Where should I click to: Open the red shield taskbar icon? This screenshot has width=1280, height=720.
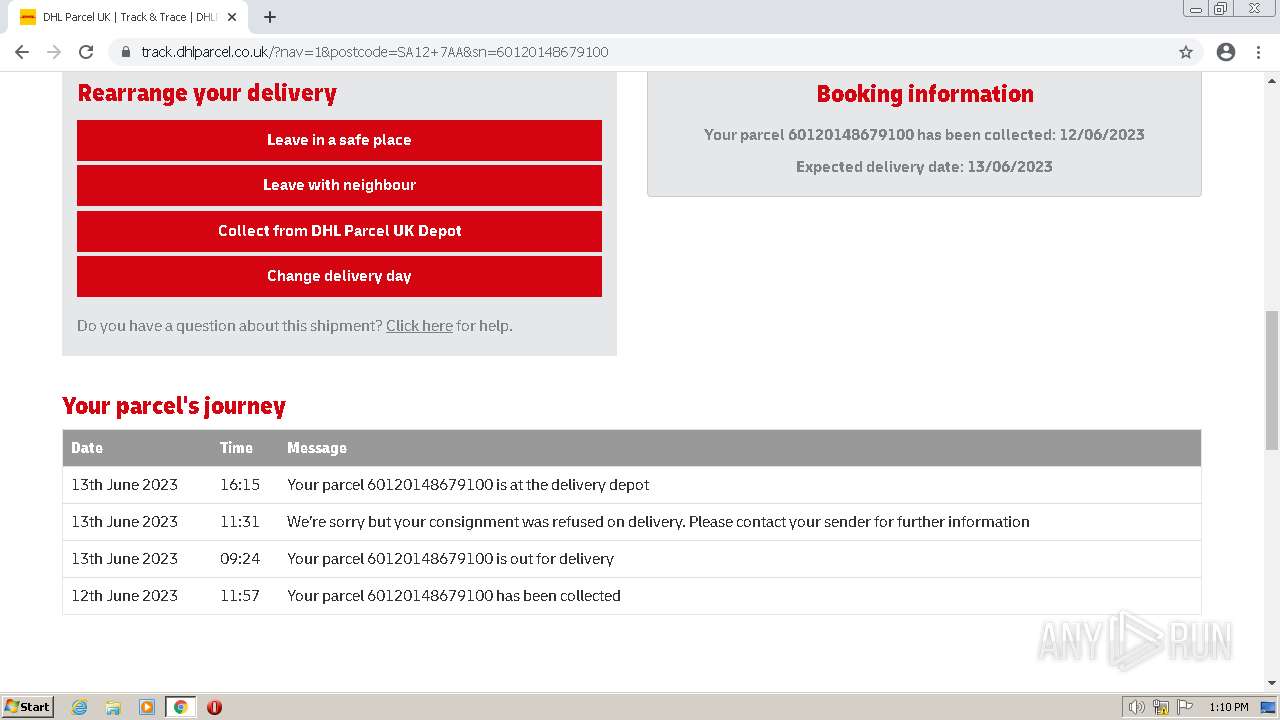click(214, 707)
